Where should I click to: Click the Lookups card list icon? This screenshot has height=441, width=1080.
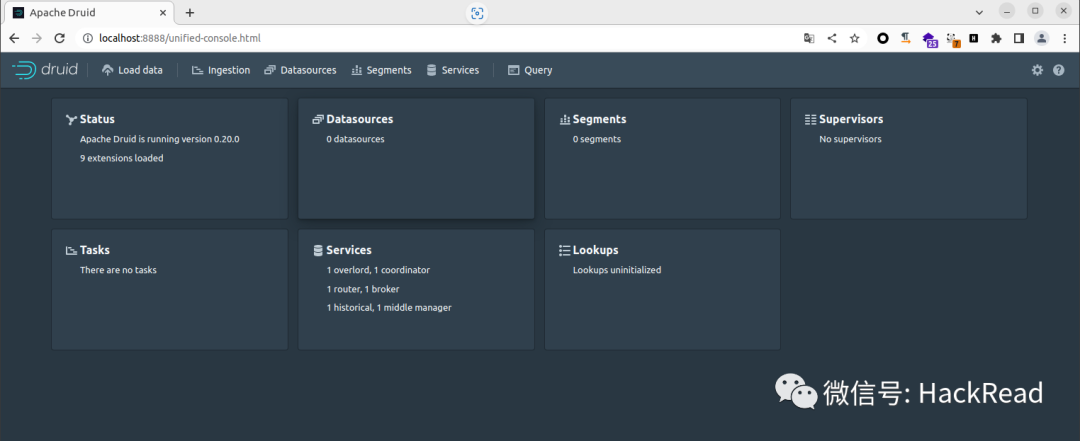(x=565, y=251)
